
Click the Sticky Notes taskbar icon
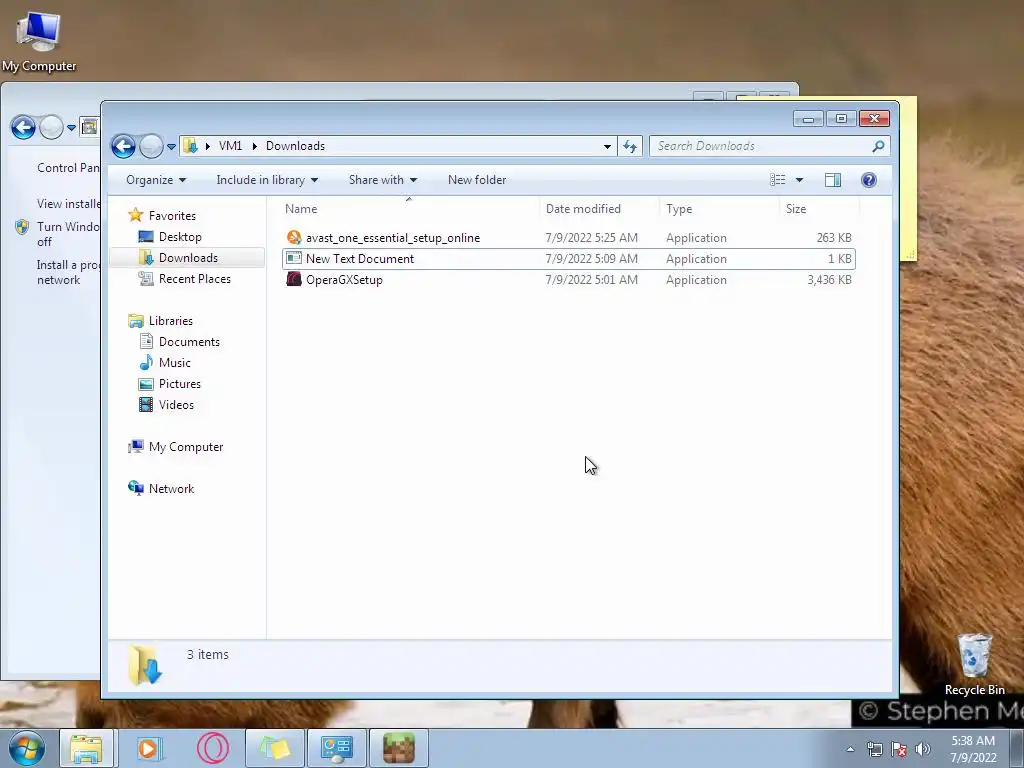tap(275, 748)
